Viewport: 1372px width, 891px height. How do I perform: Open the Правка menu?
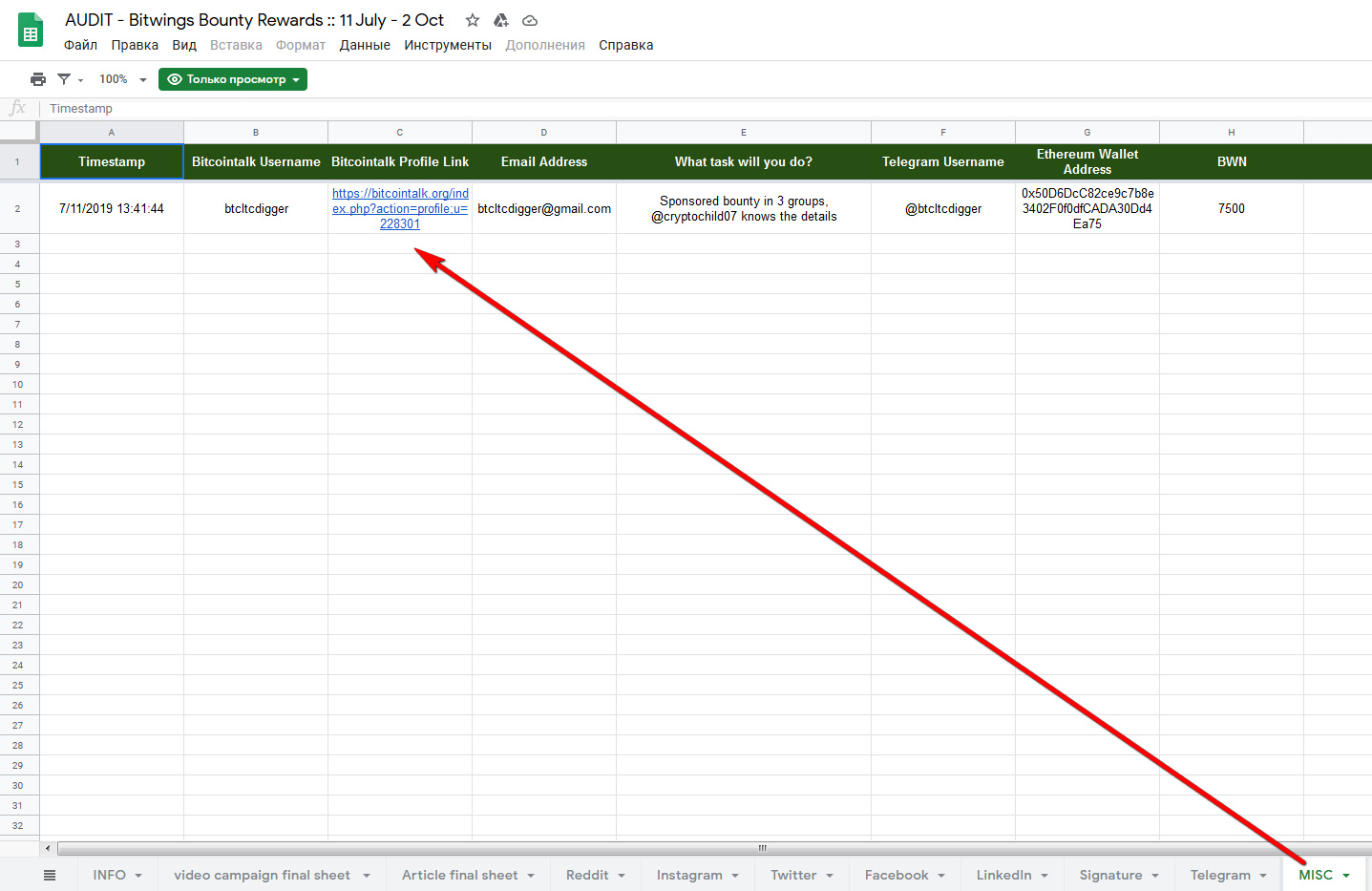(x=135, y=45)
